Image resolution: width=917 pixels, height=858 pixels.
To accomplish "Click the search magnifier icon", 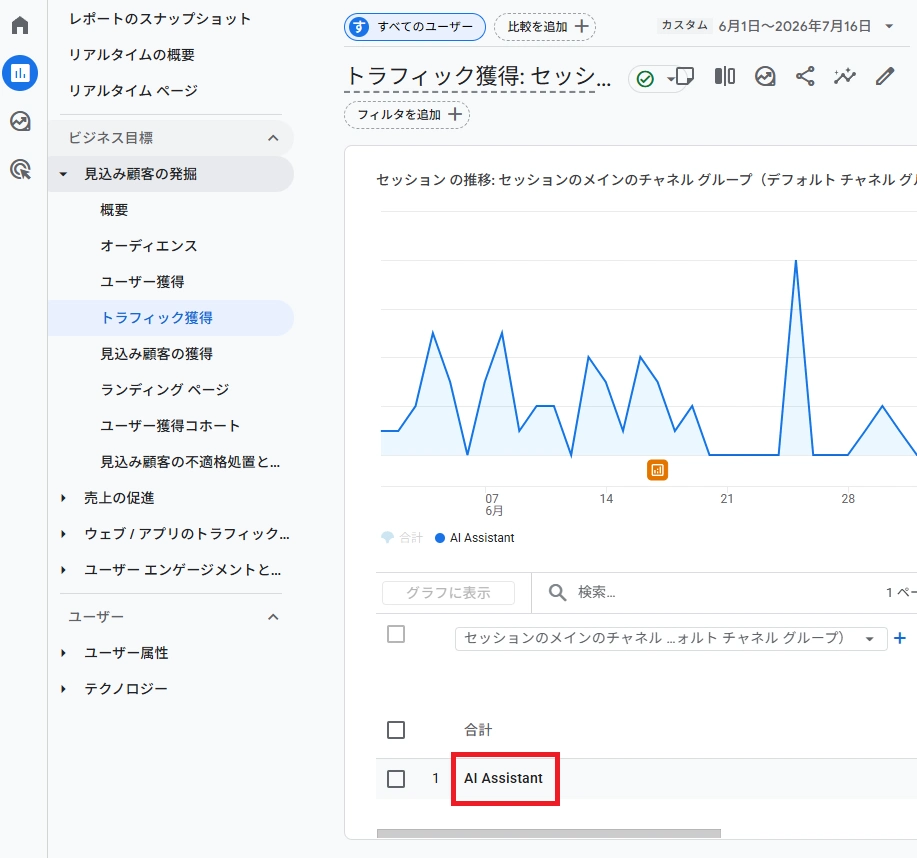I will pos(557,592).
